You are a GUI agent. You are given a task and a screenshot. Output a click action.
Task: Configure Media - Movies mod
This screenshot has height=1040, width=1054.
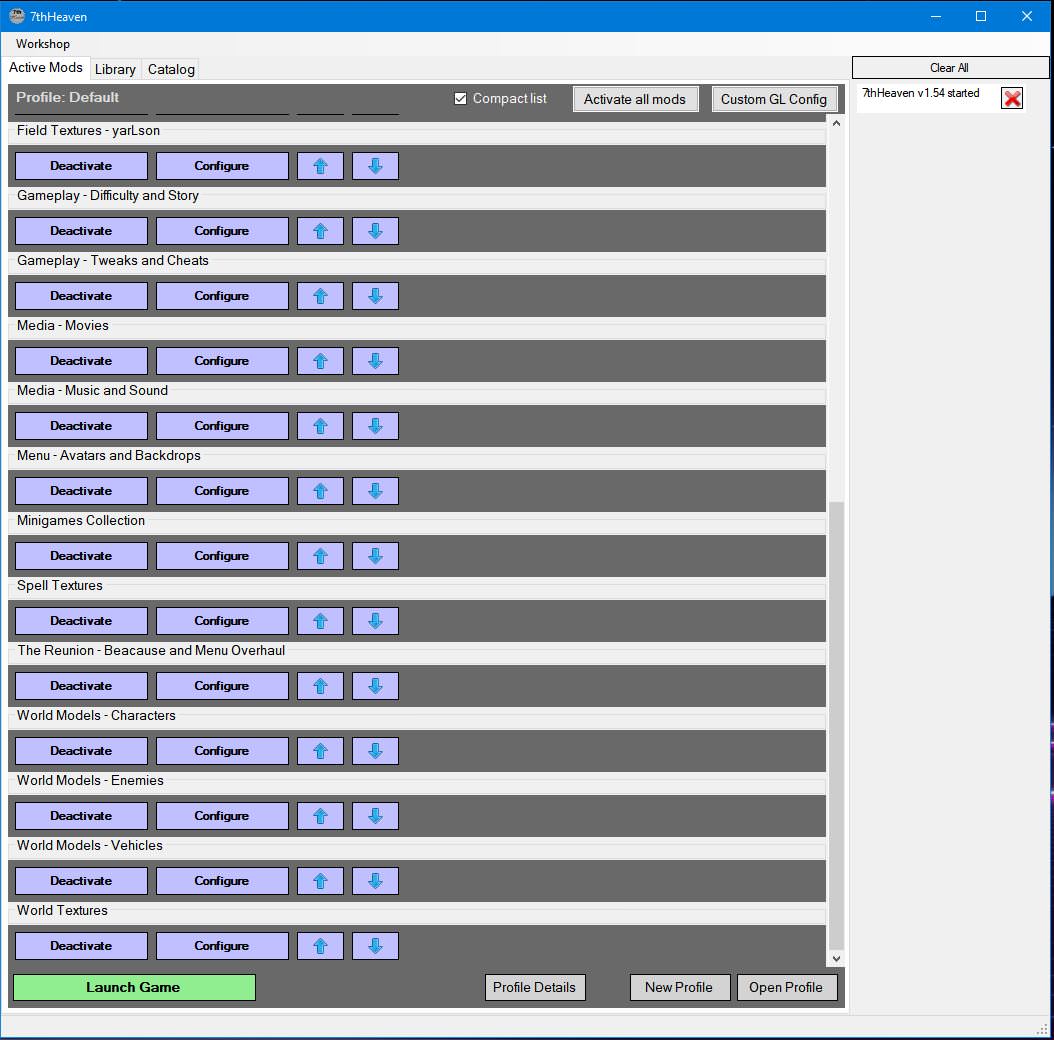click(x=222, y=361)
